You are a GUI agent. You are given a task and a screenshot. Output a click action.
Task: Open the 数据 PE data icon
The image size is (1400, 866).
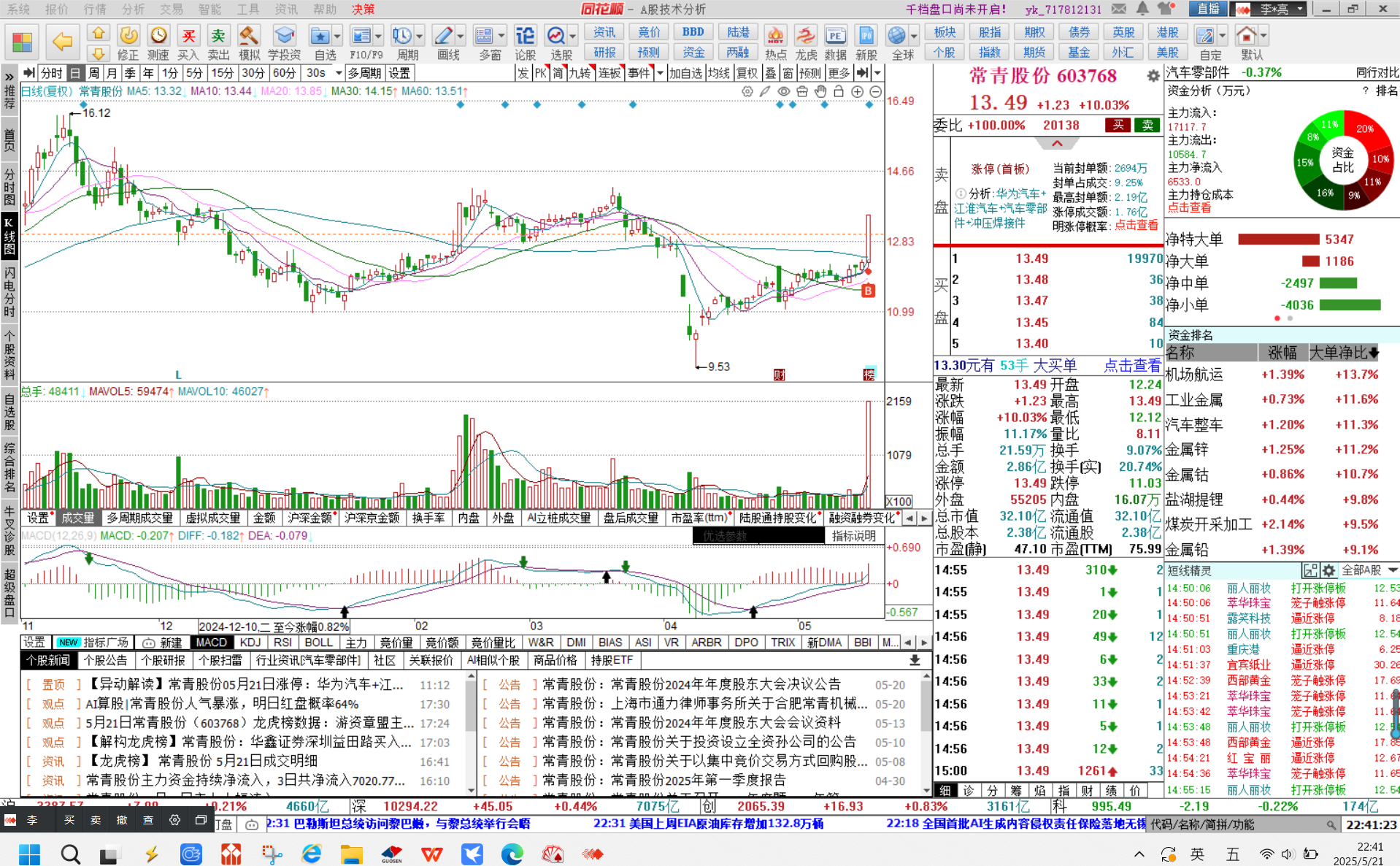836,42
